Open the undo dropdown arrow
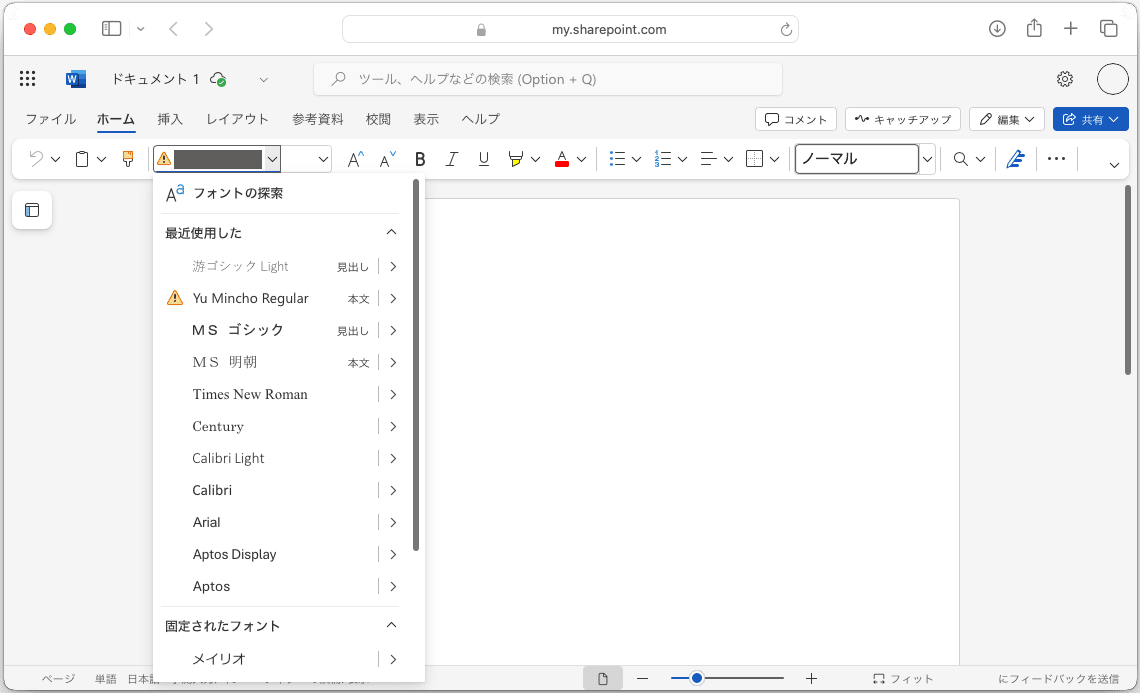 (x=55, y=159)
